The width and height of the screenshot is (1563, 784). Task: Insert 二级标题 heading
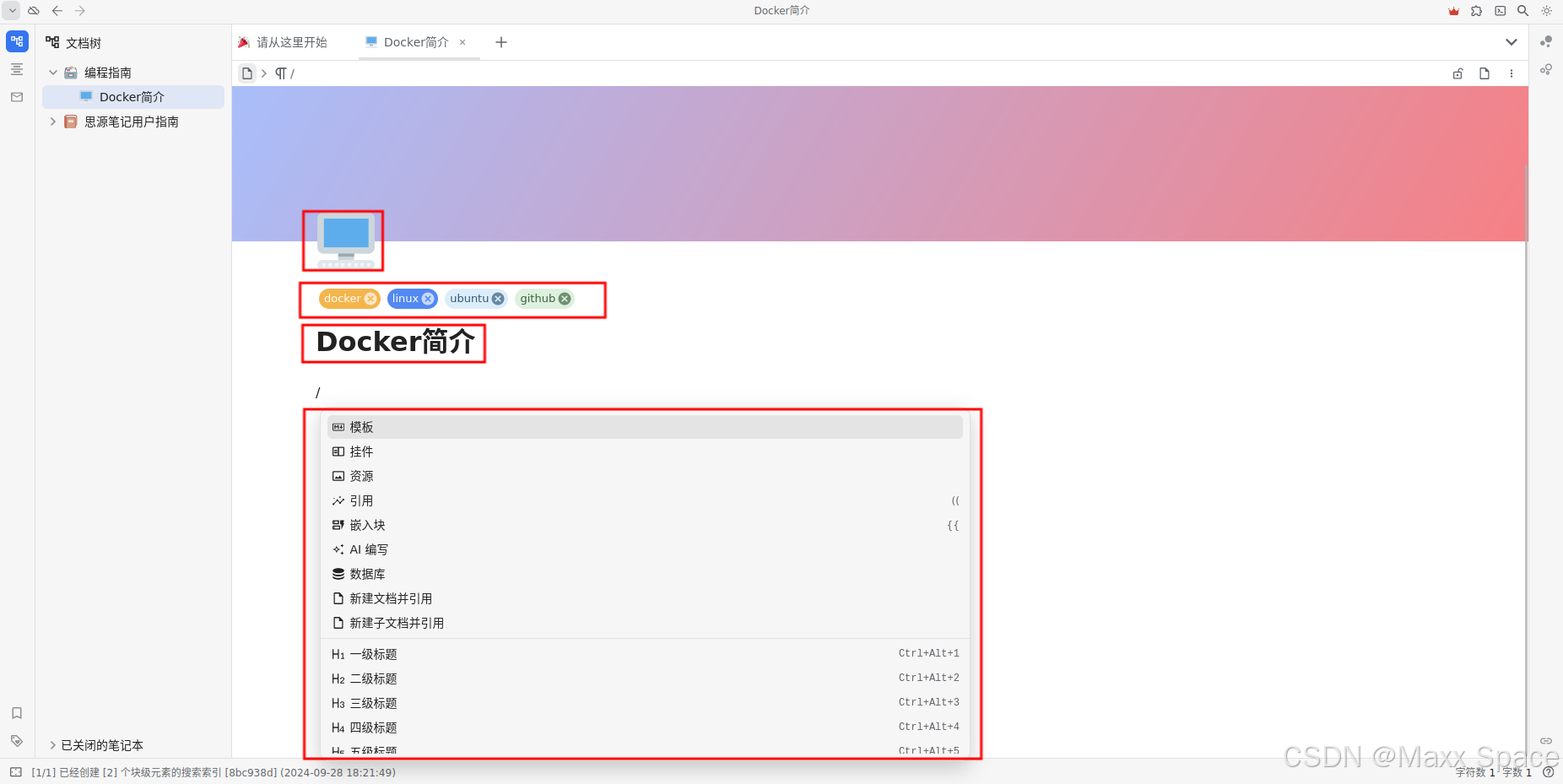coord(645,679)
